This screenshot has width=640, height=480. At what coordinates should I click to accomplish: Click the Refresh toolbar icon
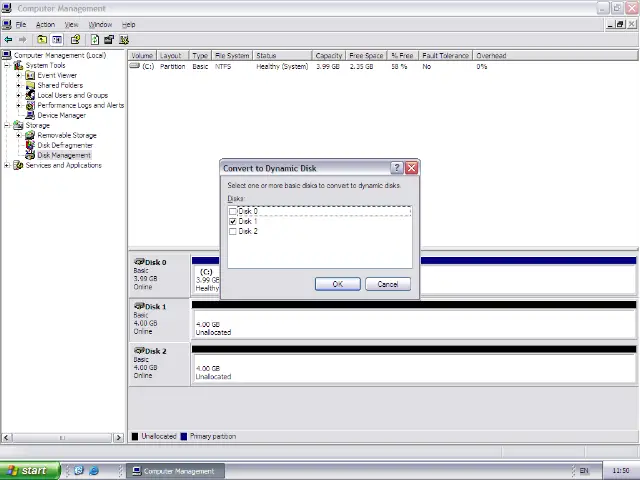point(95,40)
